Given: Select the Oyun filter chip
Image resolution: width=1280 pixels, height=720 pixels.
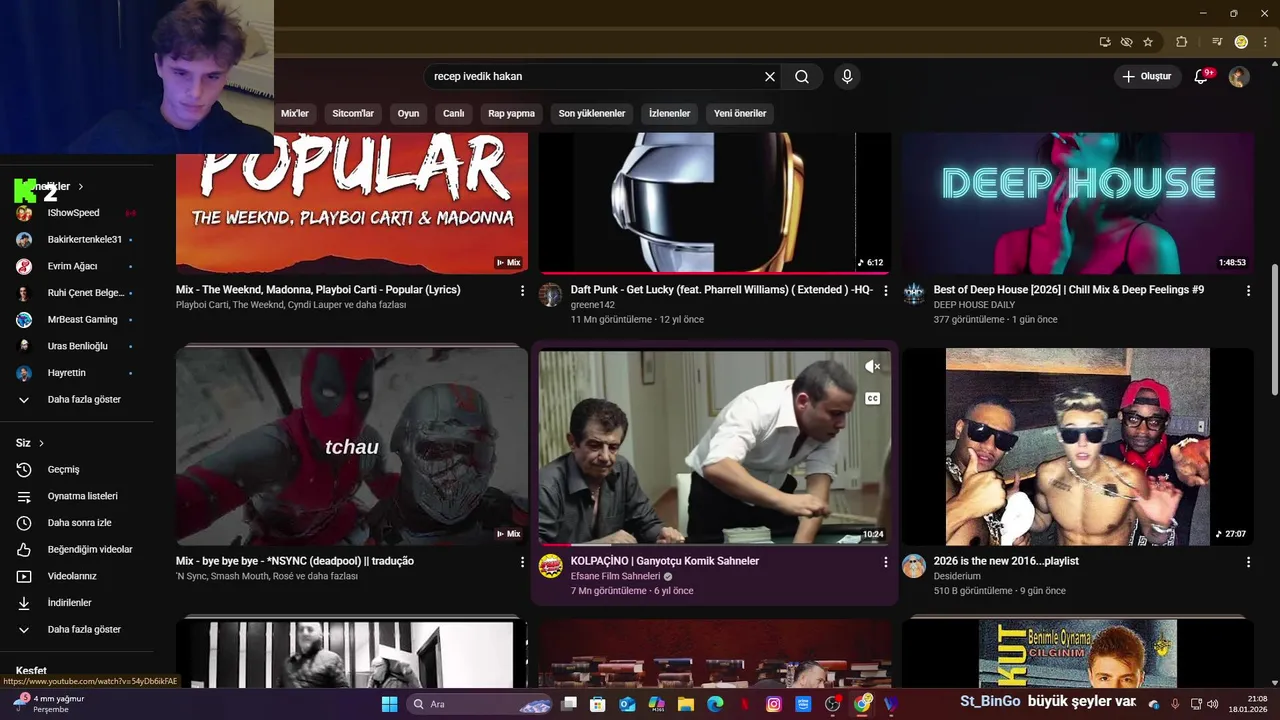Looking at the screenshot, I should pos(408,113).
